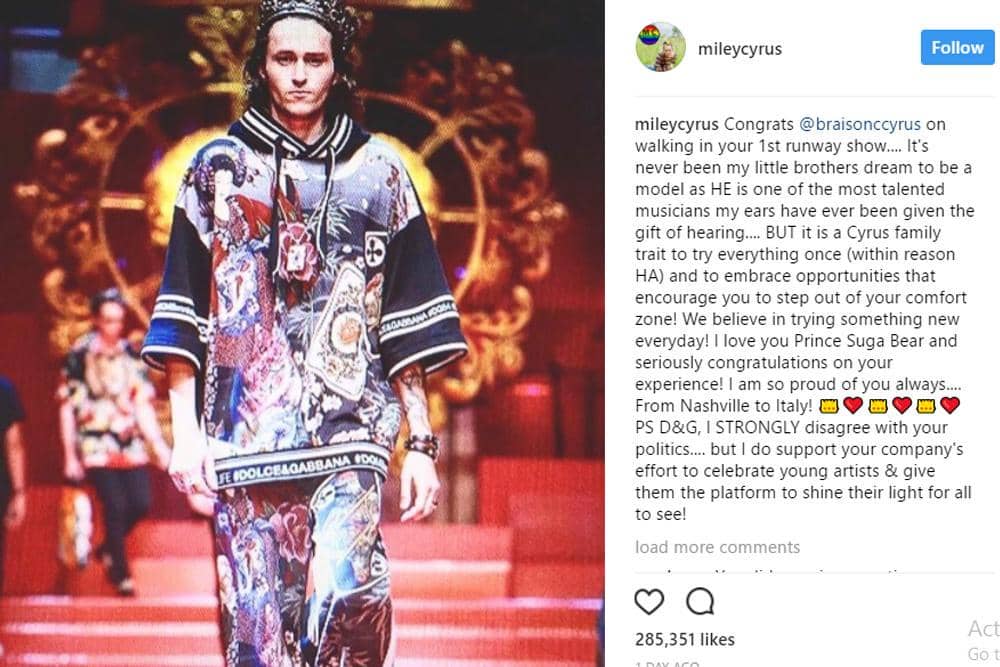1000x667 pixels.
Task: Click the last red heart emoji in caption
Action: [950, 405]
